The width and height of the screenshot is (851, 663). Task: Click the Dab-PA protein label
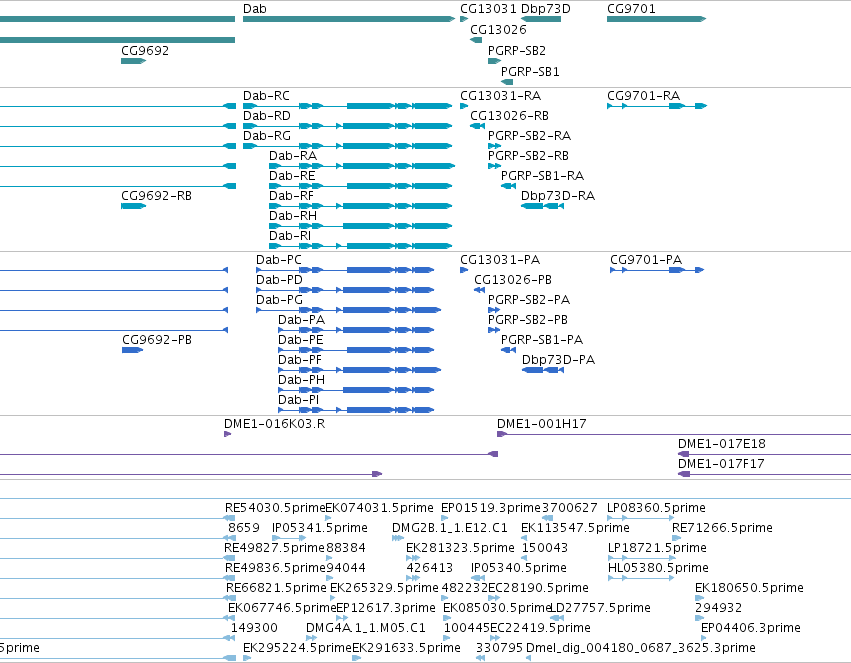301,320
